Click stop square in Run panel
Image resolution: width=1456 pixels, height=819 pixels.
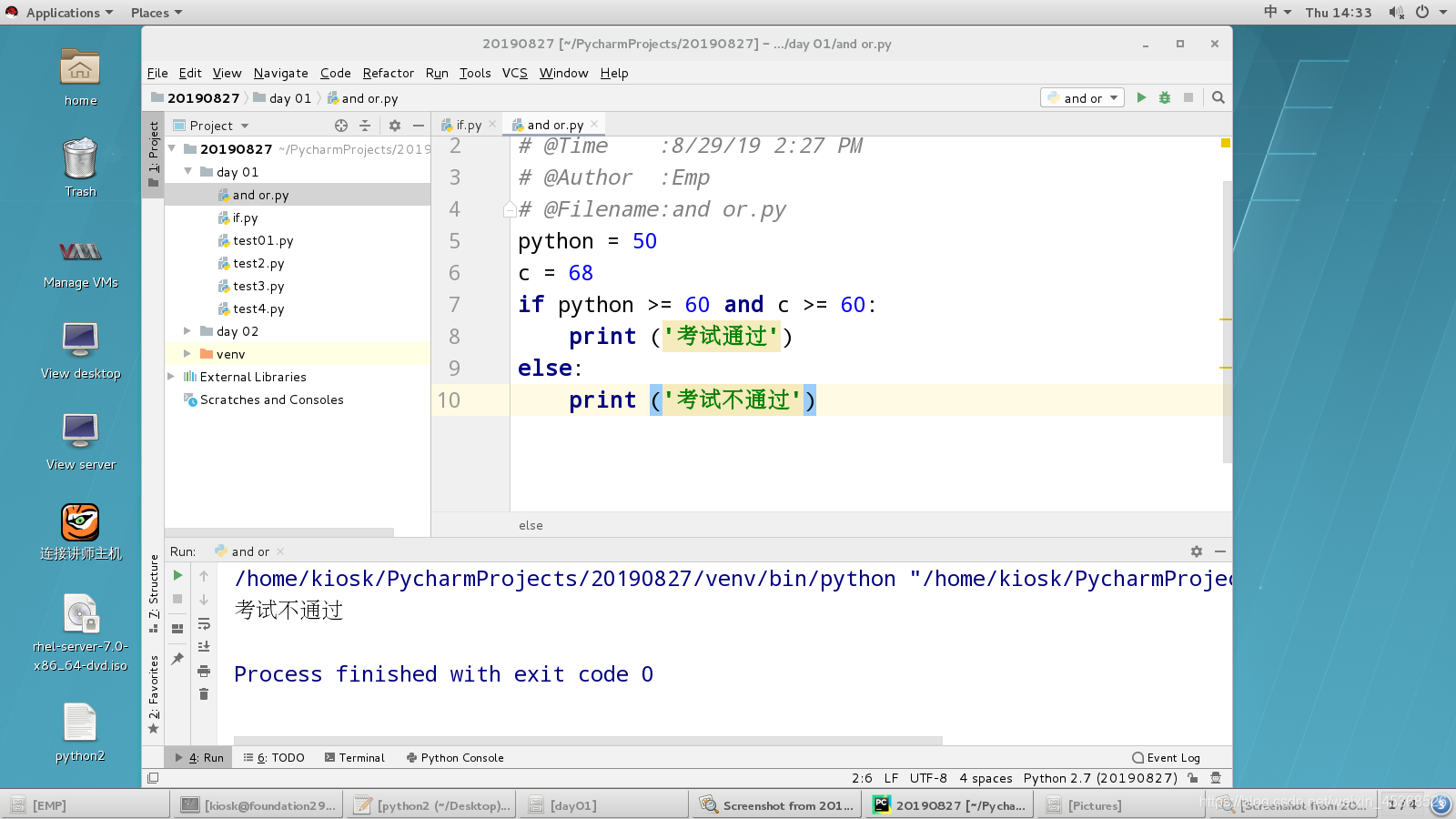[177, 599]
